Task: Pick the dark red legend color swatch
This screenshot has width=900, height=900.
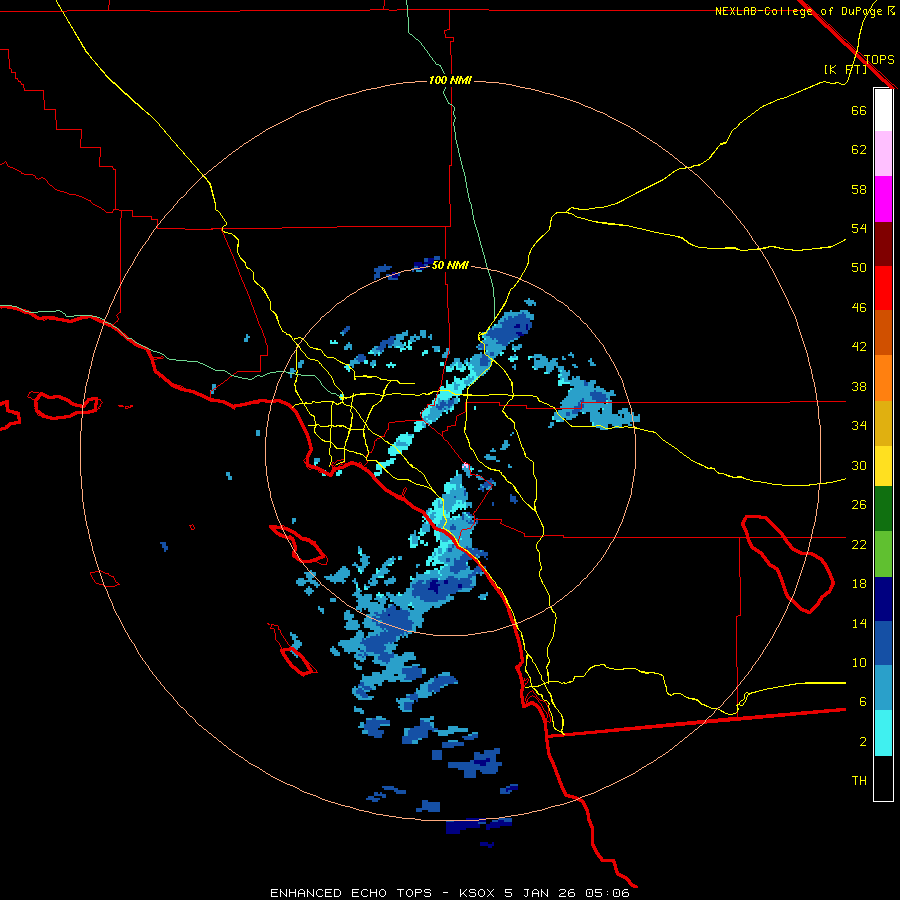Action: (x=883, y=243)
